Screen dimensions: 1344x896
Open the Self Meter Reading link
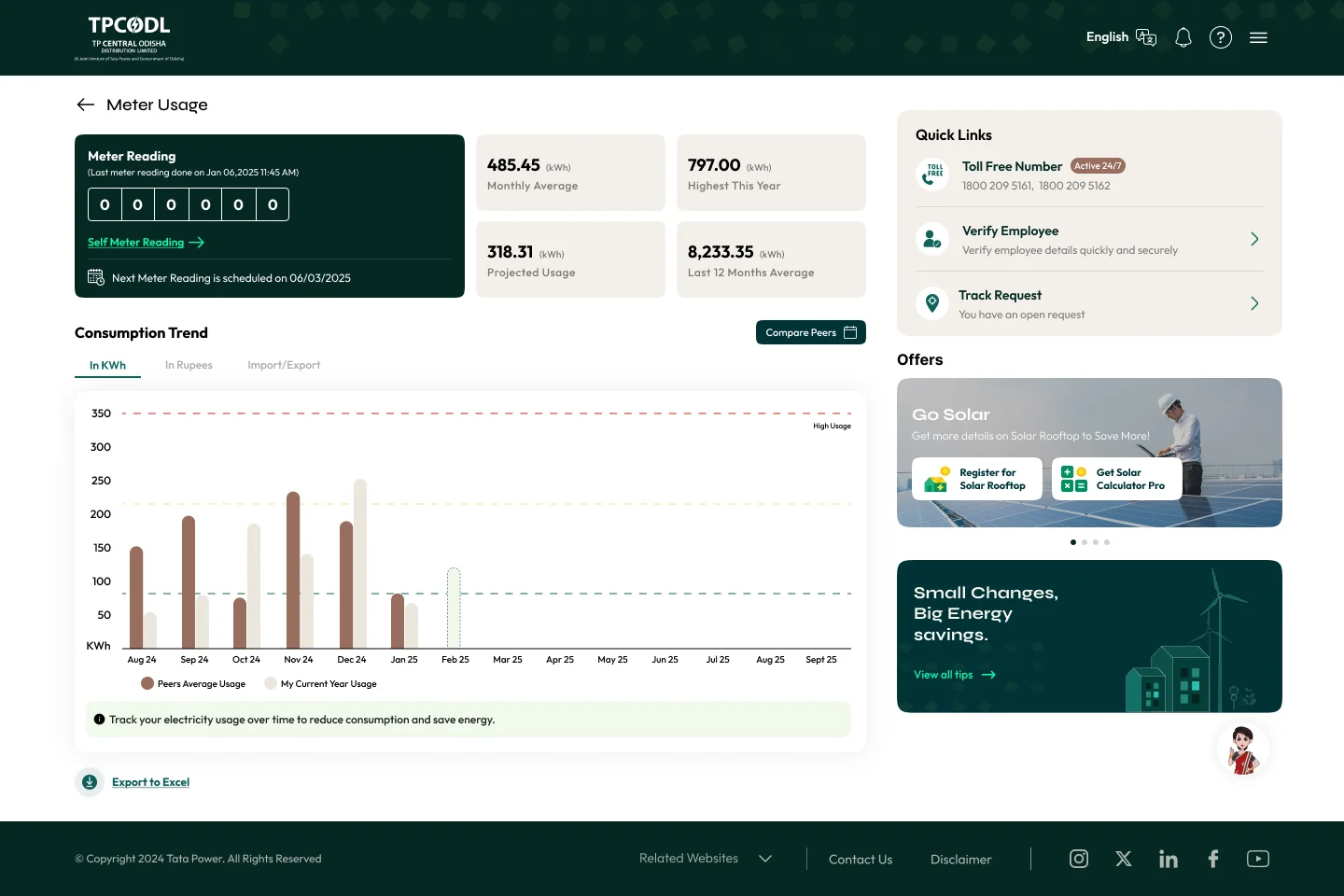tap(146, 242)
